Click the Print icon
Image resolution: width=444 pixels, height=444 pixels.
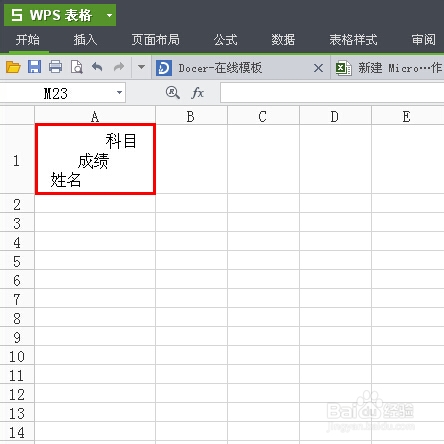click(x=55, y=67)
